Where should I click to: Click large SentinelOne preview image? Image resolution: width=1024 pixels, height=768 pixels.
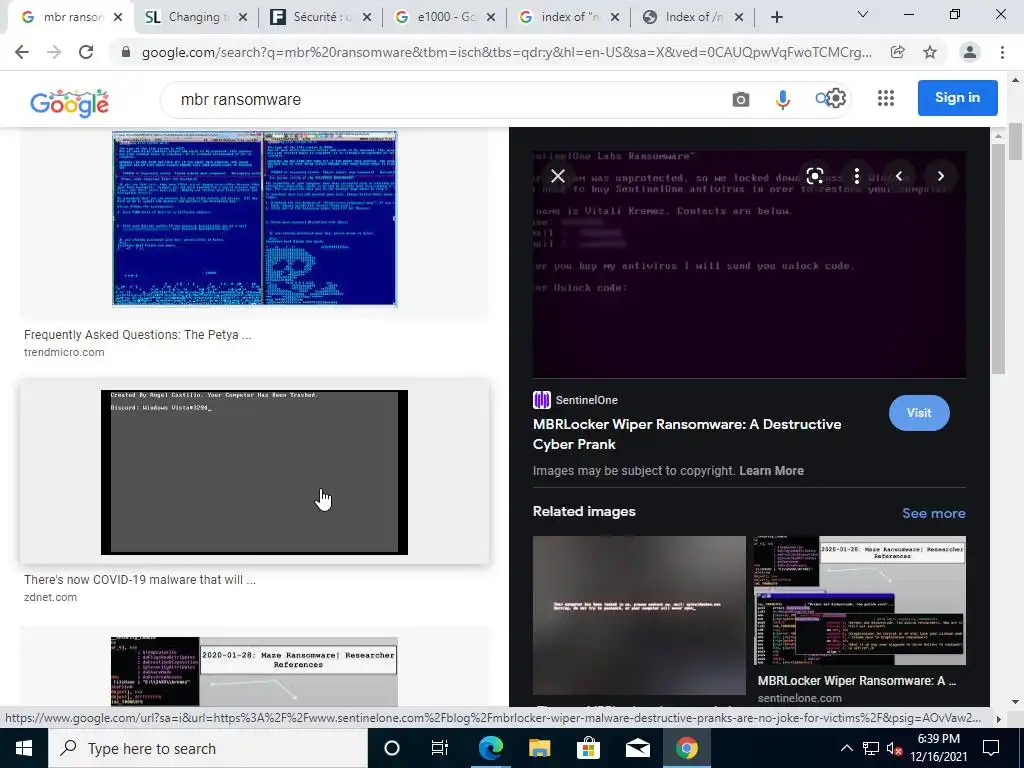click(x=749, y=264)
